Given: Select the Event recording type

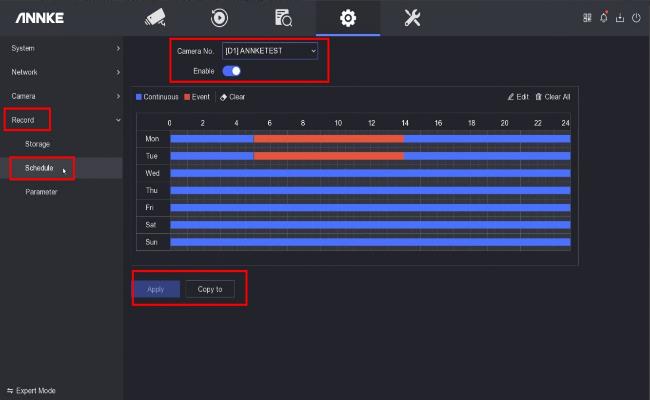Looking at the screenshot, I should point(196,97).
